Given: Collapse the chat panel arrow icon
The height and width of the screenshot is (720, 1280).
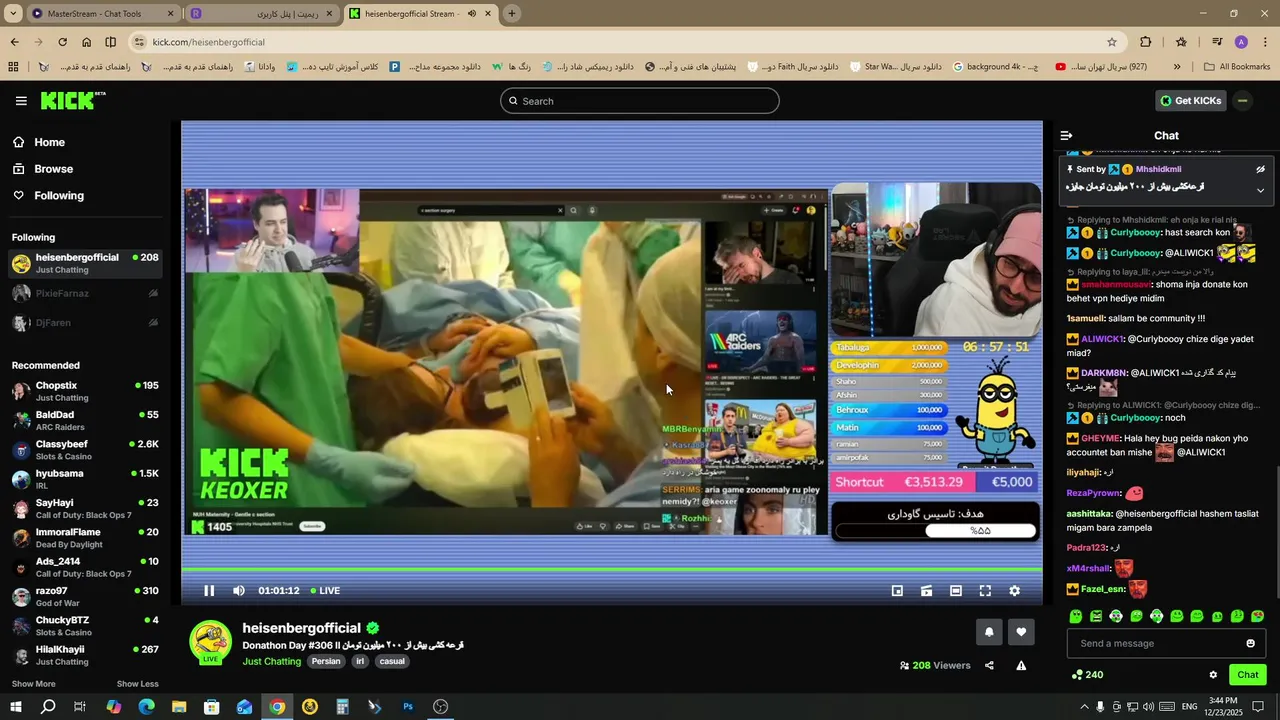Looking at the screenshot, I should pyautogui.click(x=1066, y=135).
